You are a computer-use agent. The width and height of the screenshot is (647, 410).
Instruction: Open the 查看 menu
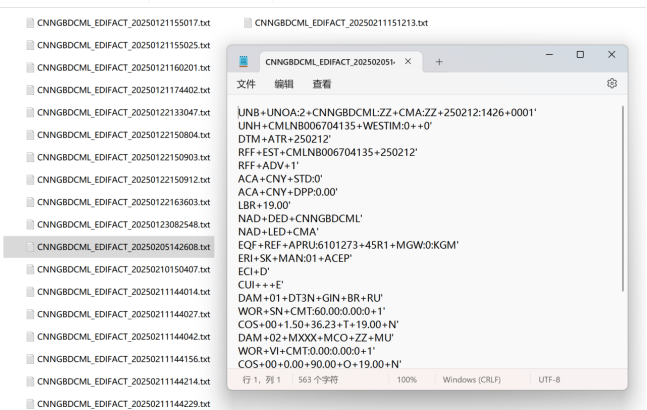coord(322,85)
